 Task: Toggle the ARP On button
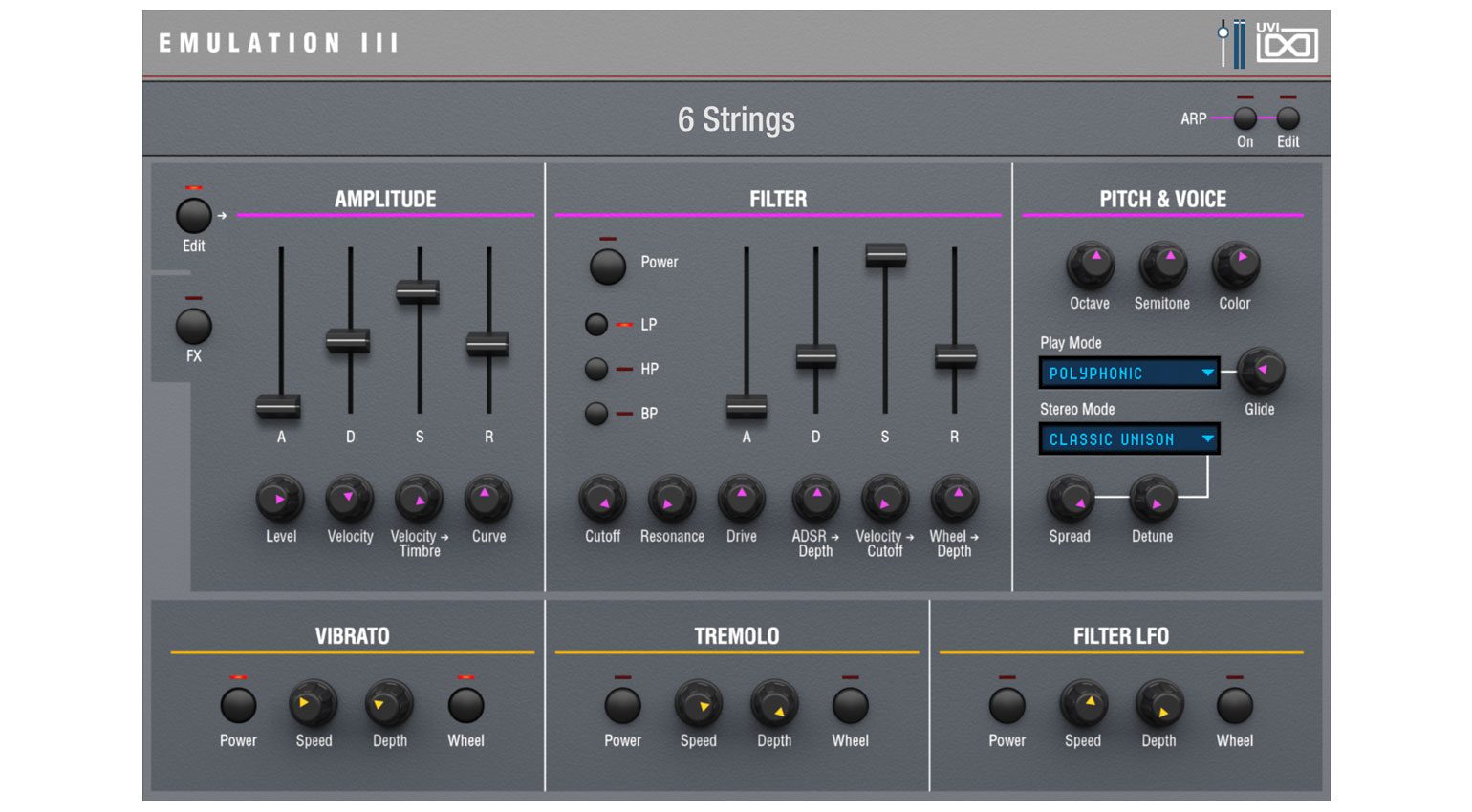1245,118
